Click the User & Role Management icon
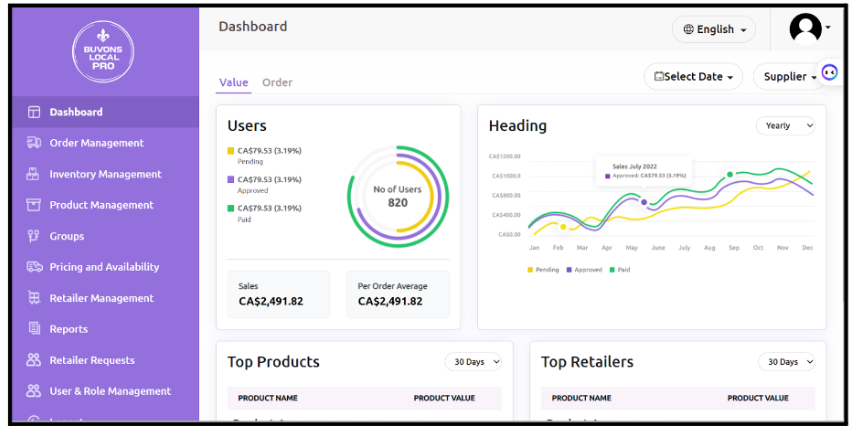853x431 pixels. [34, 391]
